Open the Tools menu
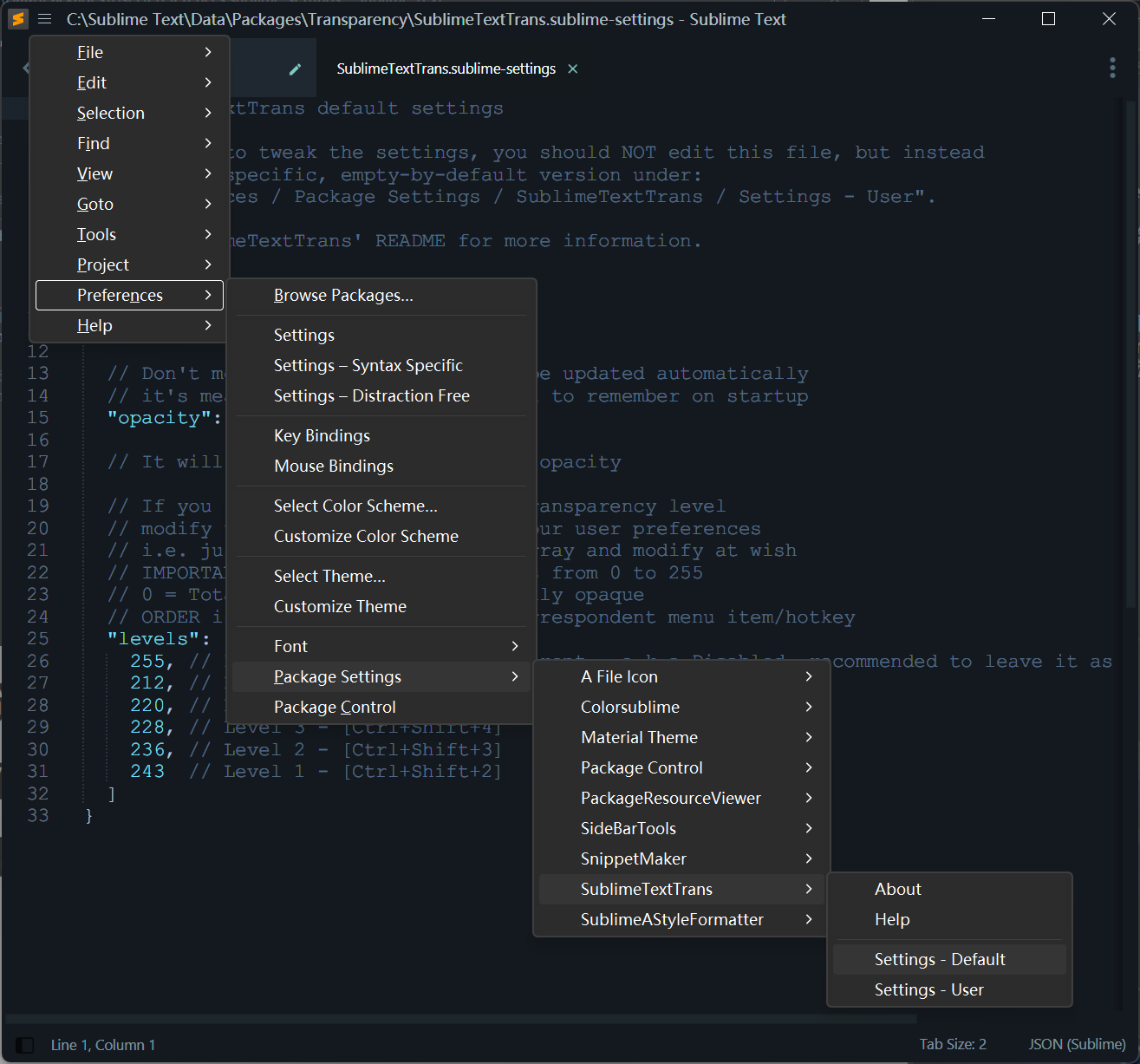Image resolution: width=1140 pixels, height=1064 pixels. coord(129,234)
